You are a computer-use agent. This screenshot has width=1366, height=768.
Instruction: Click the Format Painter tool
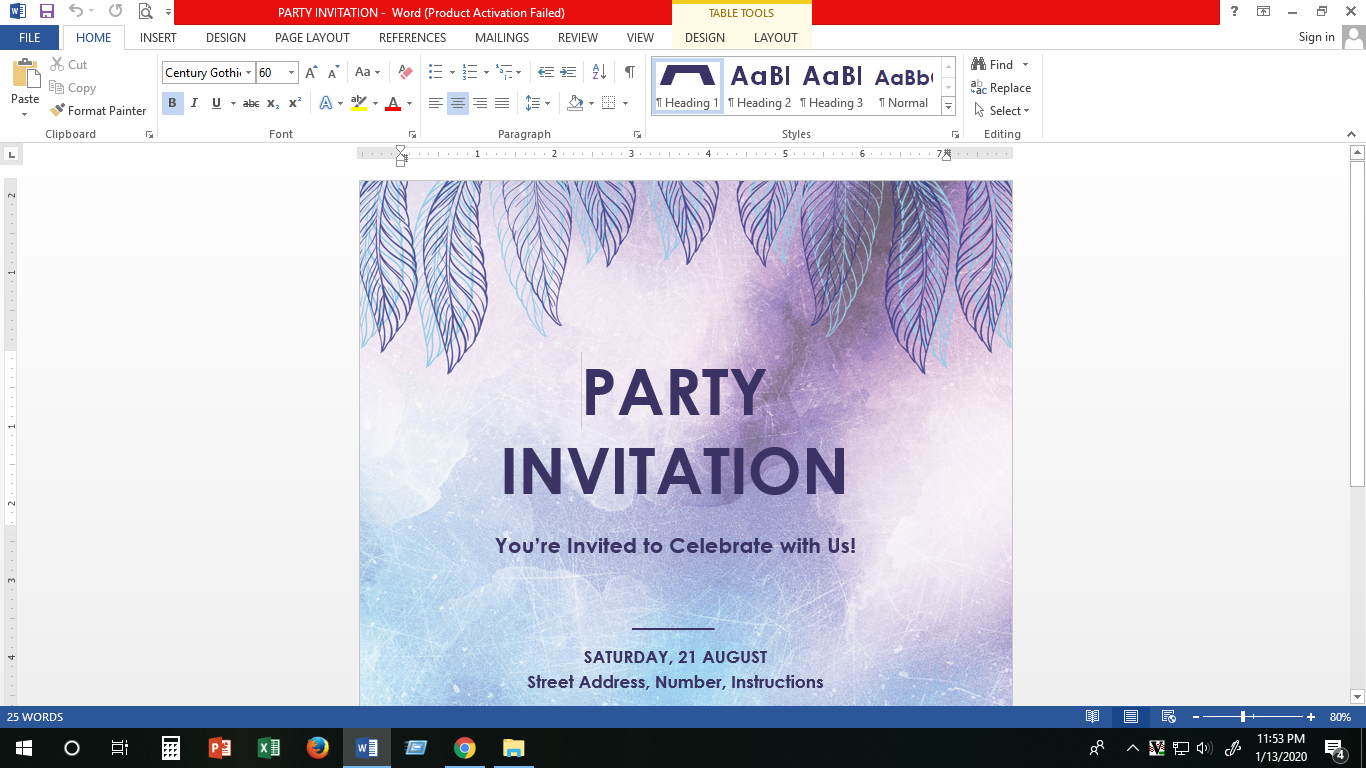pos(98,111)
